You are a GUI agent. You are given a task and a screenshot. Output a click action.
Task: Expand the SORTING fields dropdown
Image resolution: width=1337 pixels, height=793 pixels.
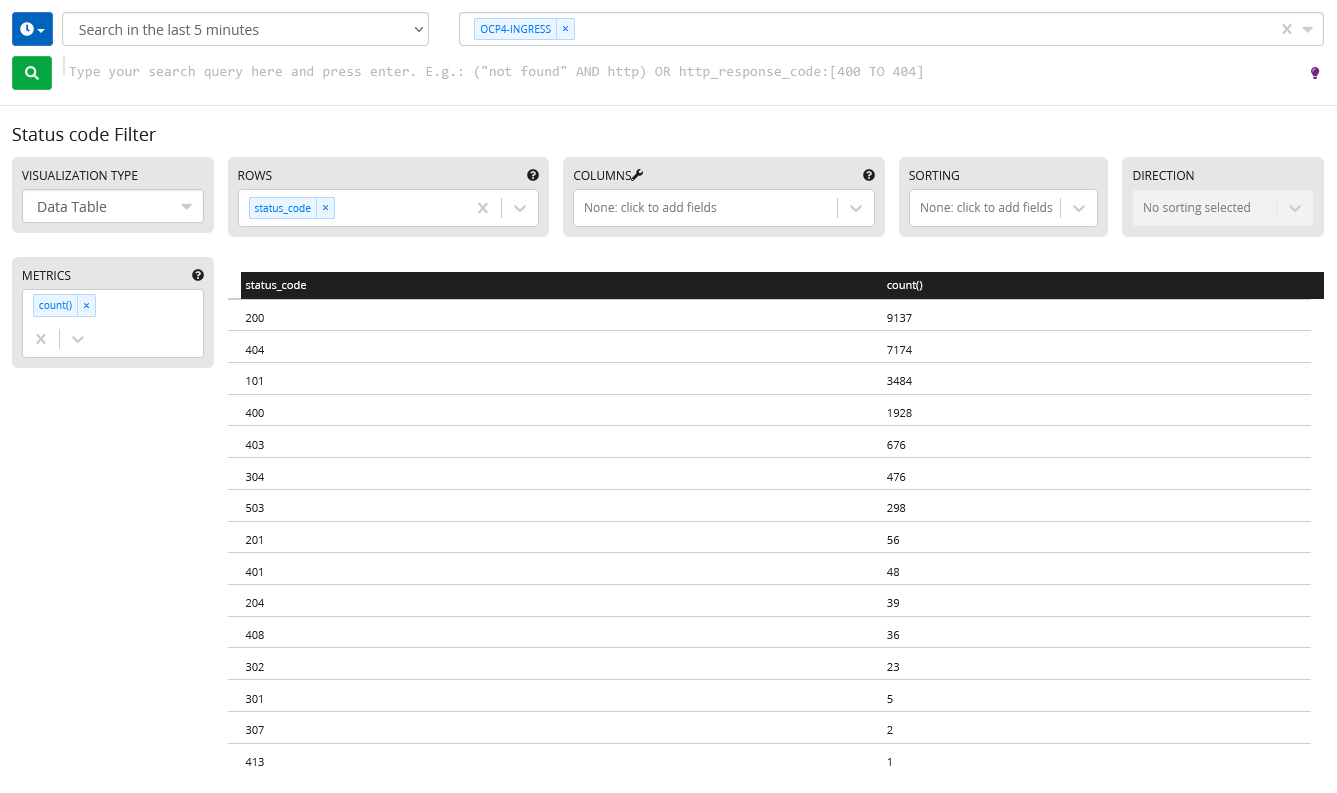click(x=1079, y=208)
